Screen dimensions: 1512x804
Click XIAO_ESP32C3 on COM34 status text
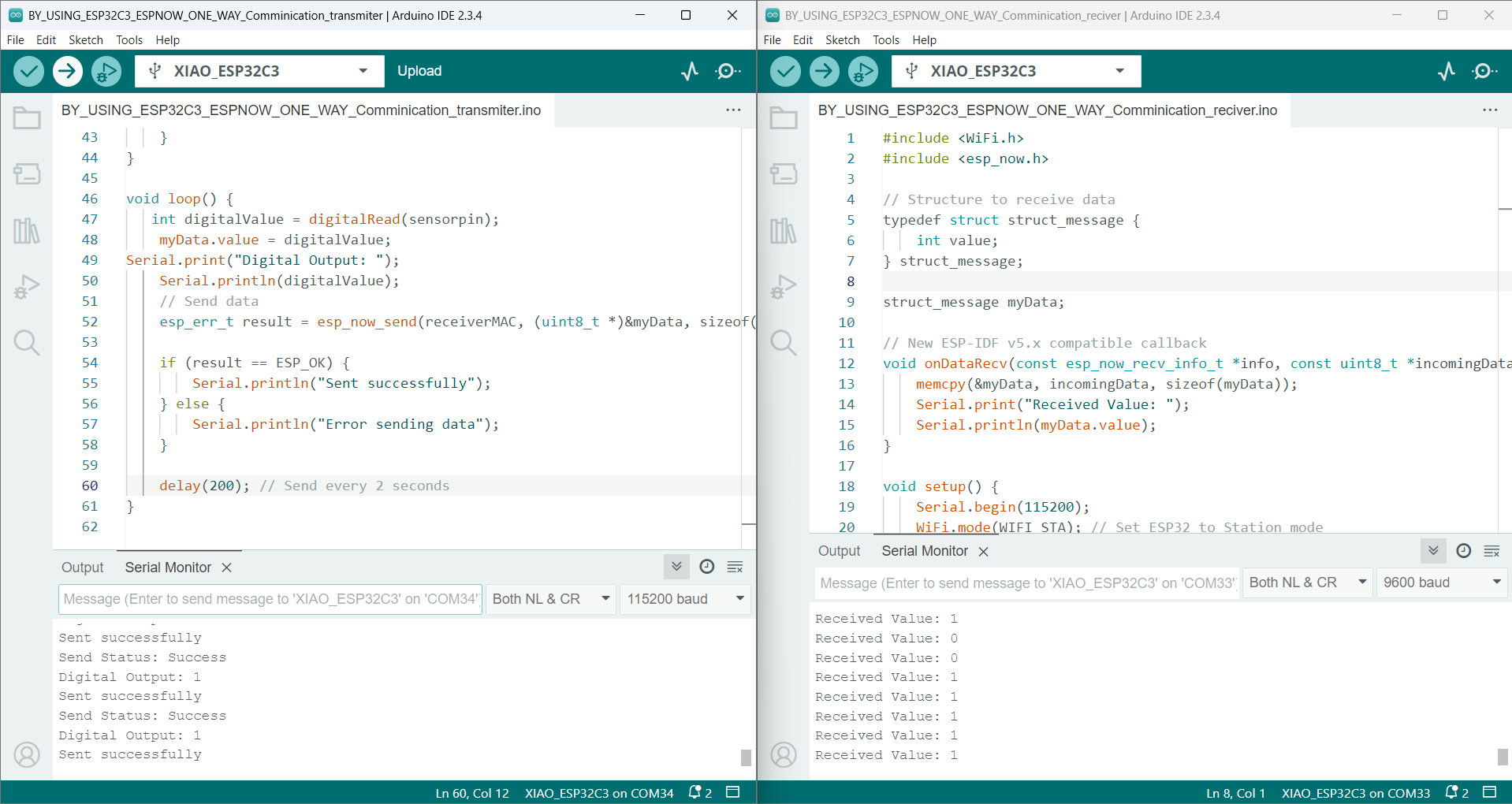(599, 793)
